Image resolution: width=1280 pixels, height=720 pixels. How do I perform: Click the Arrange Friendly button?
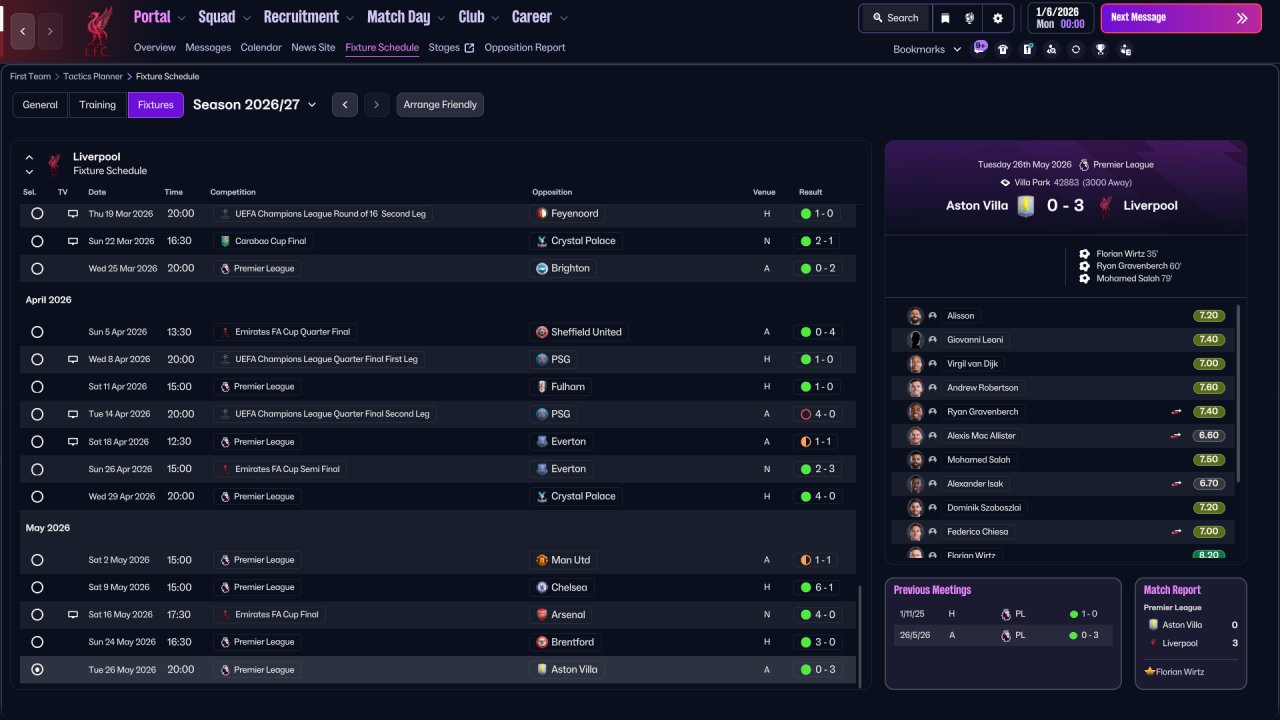(440, 105)
